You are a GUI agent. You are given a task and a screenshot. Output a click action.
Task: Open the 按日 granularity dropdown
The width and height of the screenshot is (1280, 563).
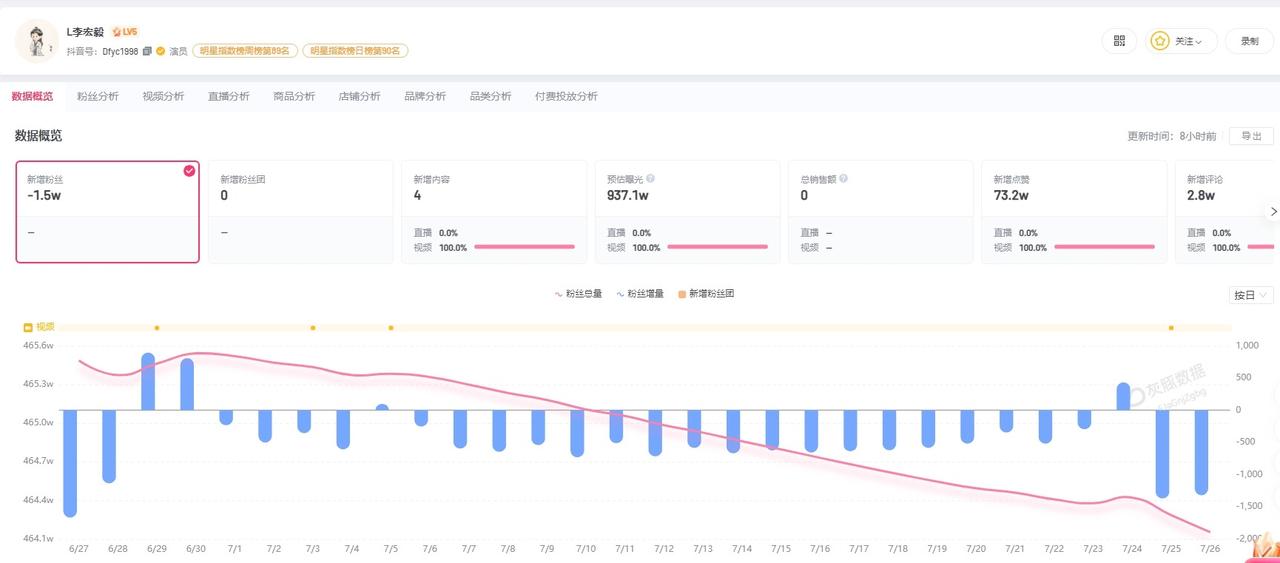click(x=1251, y=295)
